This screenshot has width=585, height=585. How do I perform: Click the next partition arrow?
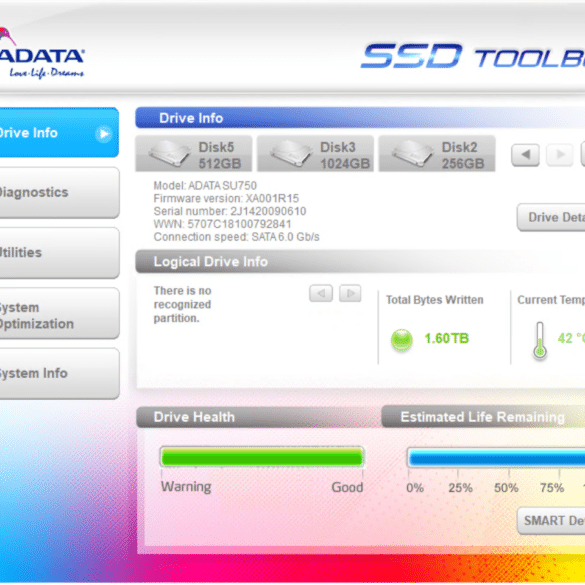tap(350, 293)
